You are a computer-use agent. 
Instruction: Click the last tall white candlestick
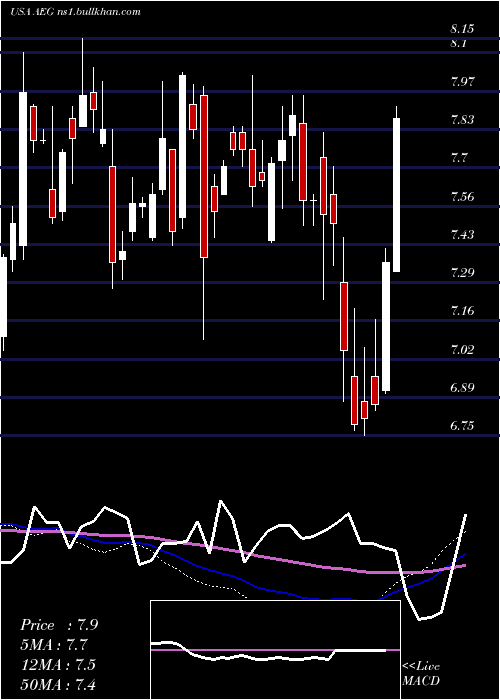pos(396,195)
